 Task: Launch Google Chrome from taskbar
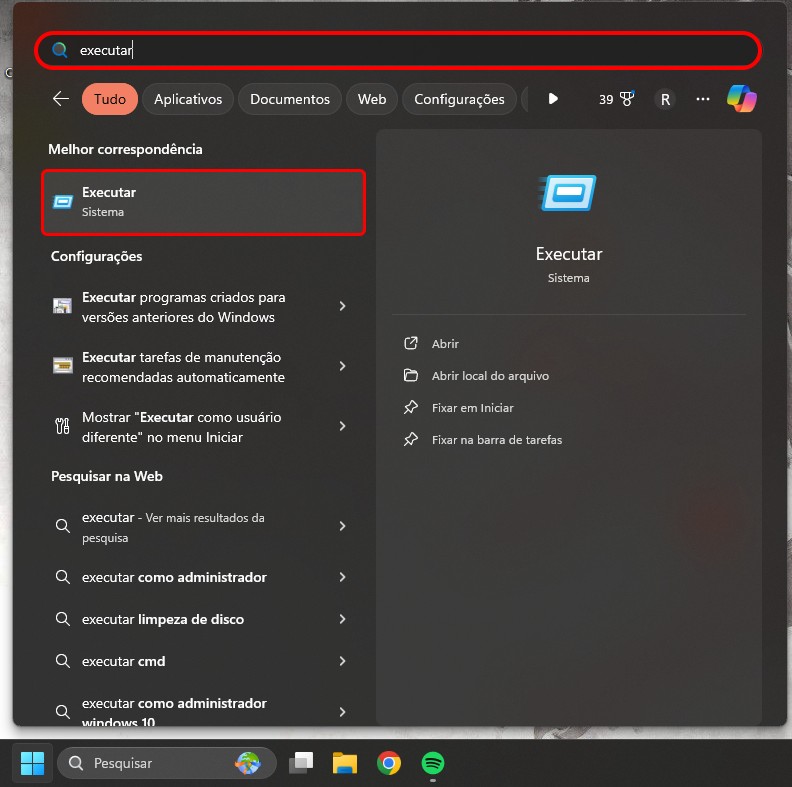(389, 763)
